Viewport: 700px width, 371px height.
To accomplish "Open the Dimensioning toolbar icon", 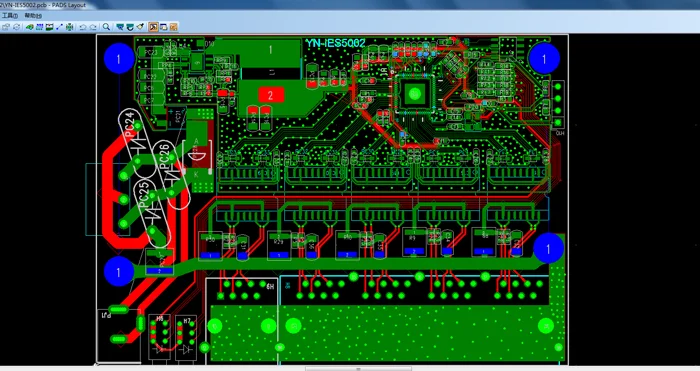I will (x=50, y=27).
